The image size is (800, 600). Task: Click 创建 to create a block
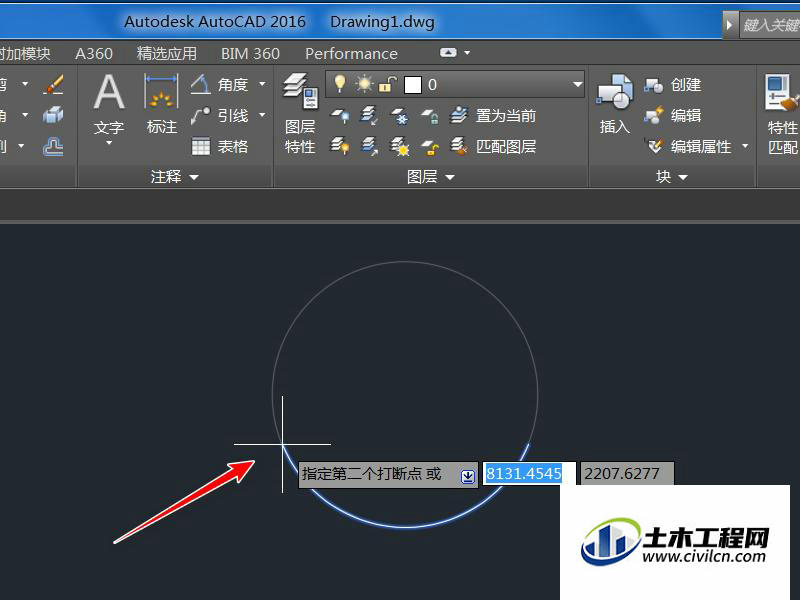[672, 85]
